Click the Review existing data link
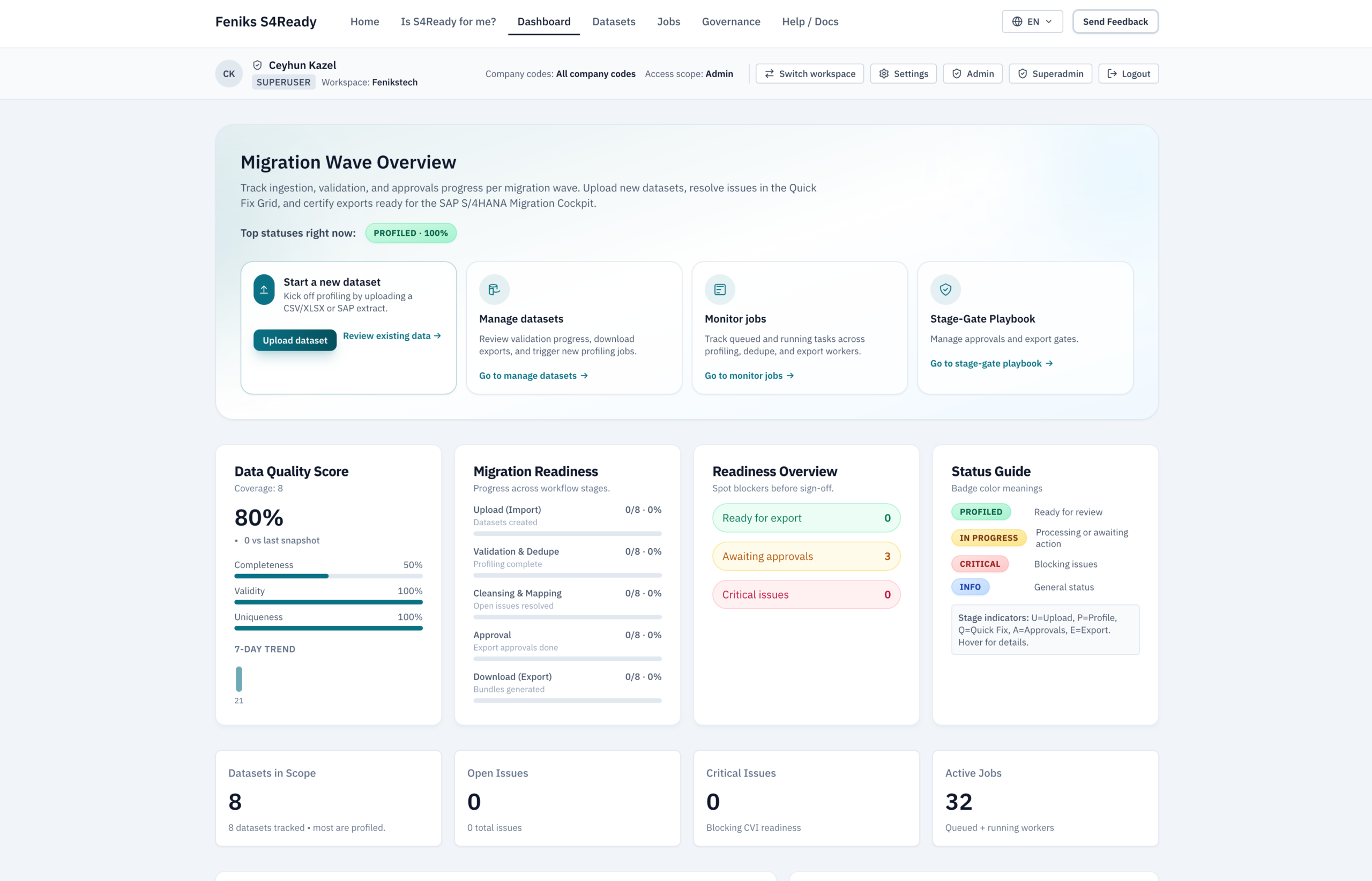1372x881 pixels. 391,336
